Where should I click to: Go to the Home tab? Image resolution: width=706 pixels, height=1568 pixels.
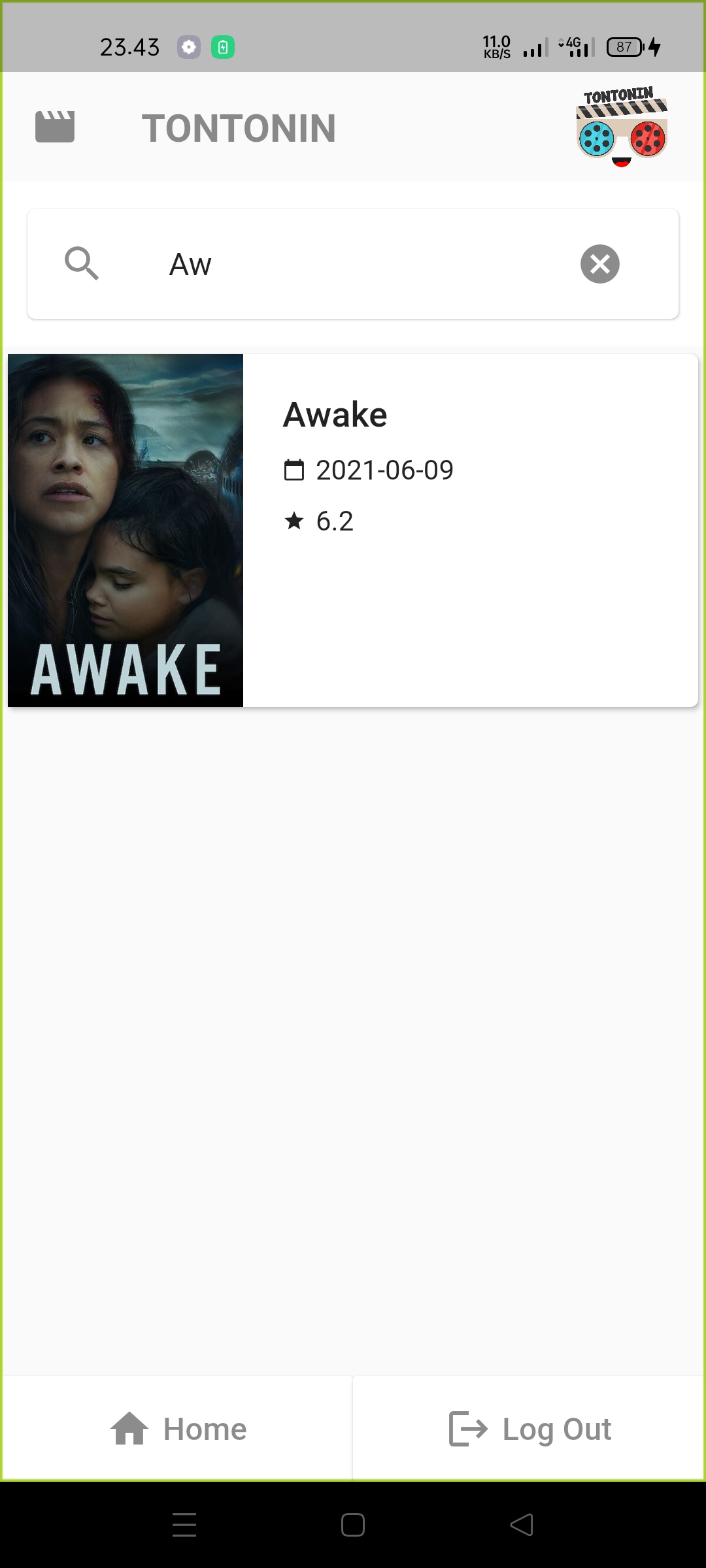(178, 1429)
